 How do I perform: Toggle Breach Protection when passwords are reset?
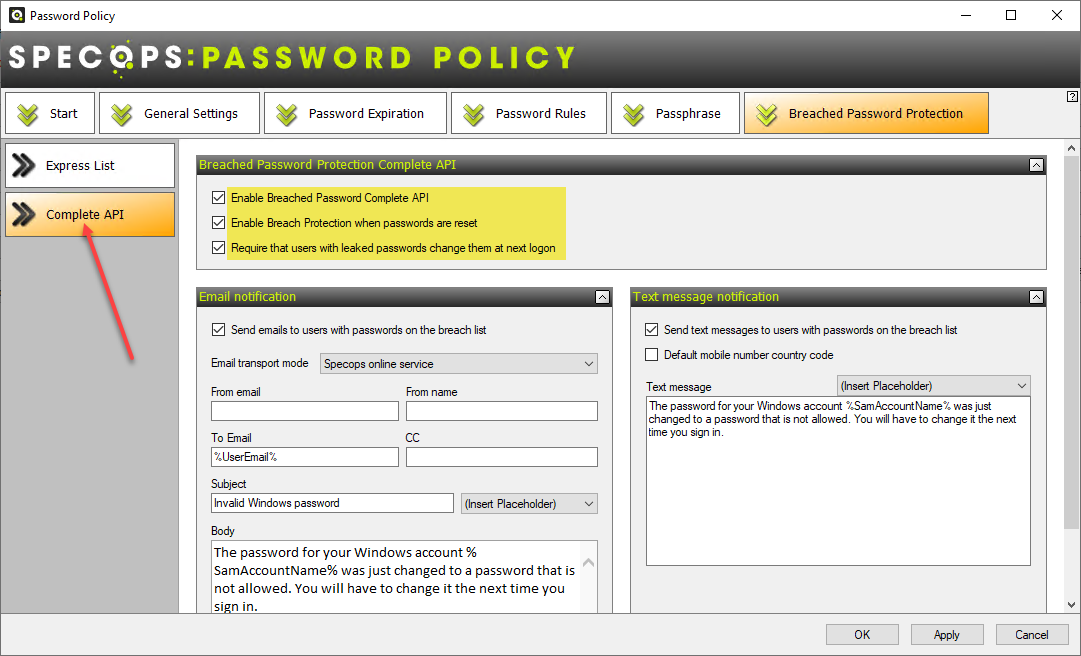point(219,223)
